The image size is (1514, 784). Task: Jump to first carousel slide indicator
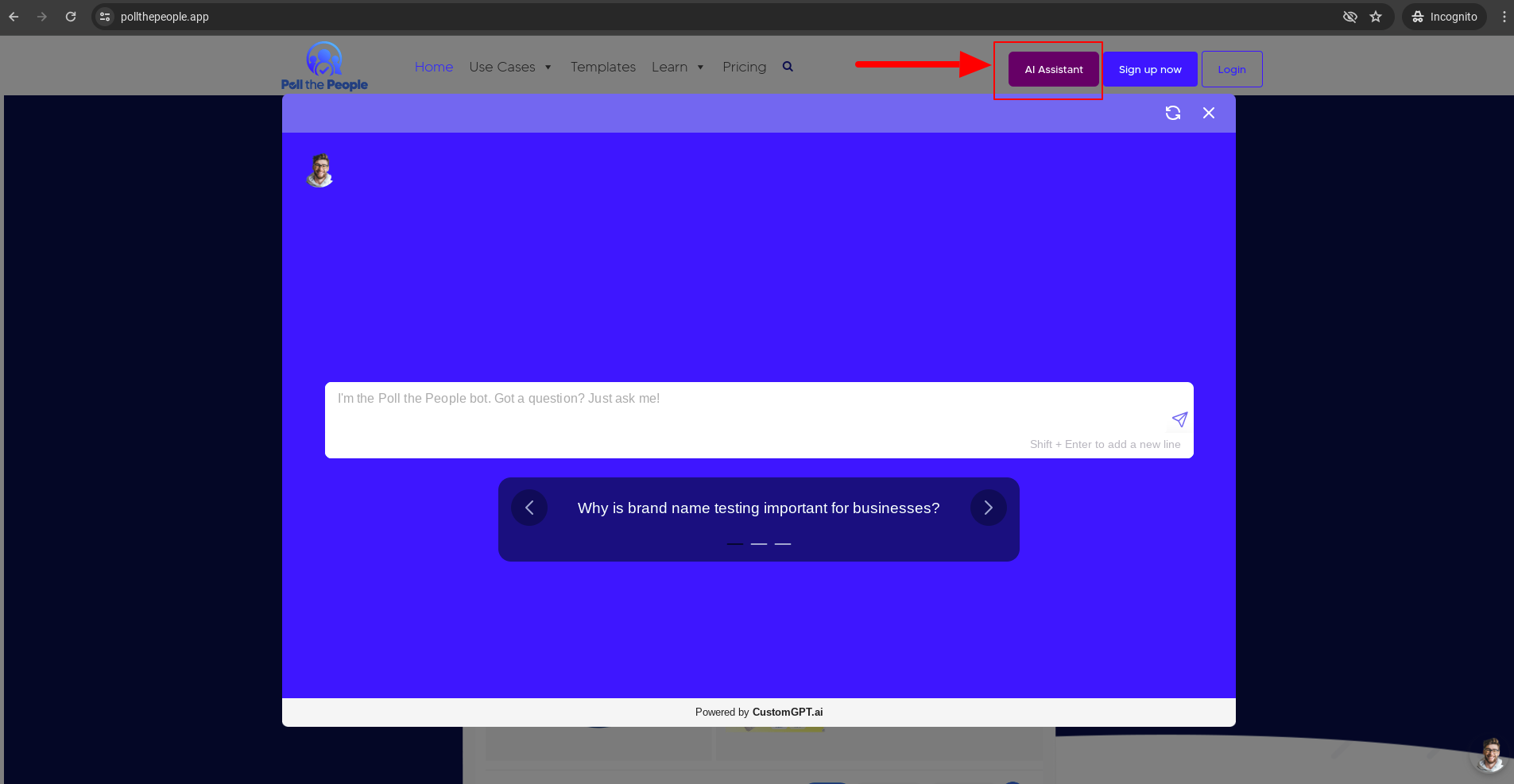click(735, 544)
